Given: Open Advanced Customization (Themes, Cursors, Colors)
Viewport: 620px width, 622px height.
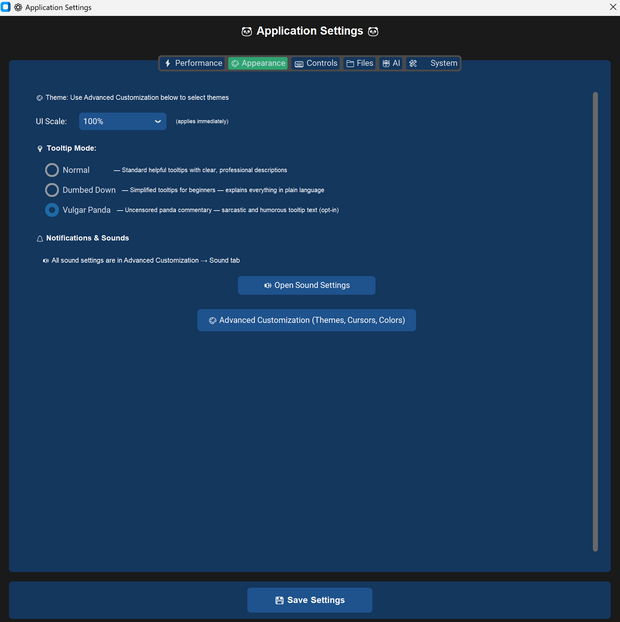Looking at the screenshot, I should coord(307,320).
